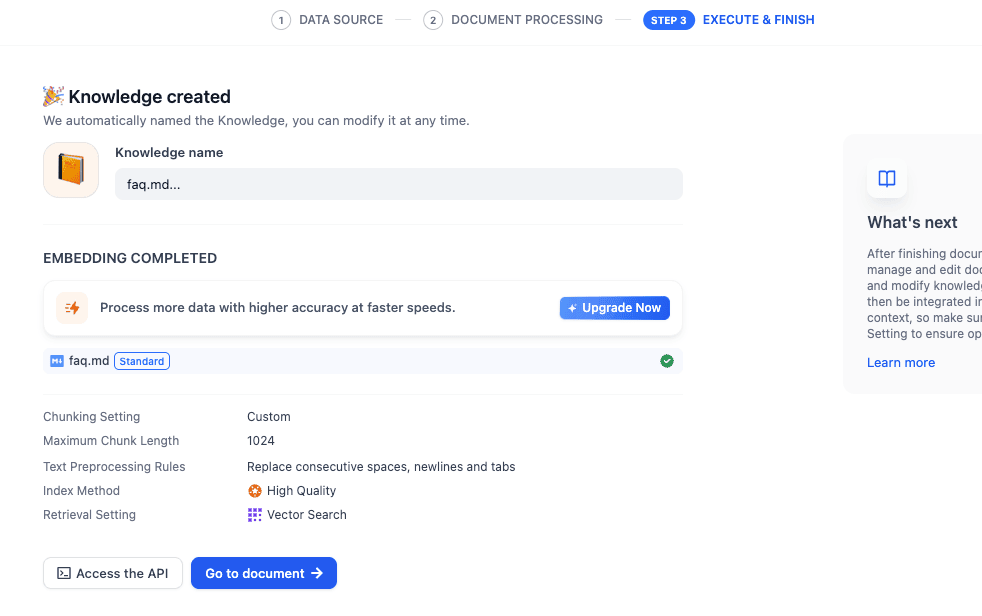This screenshot has width=982, height=616.
Task: Click the API icon inside Access the API button
Action: [x=63, y=573]
